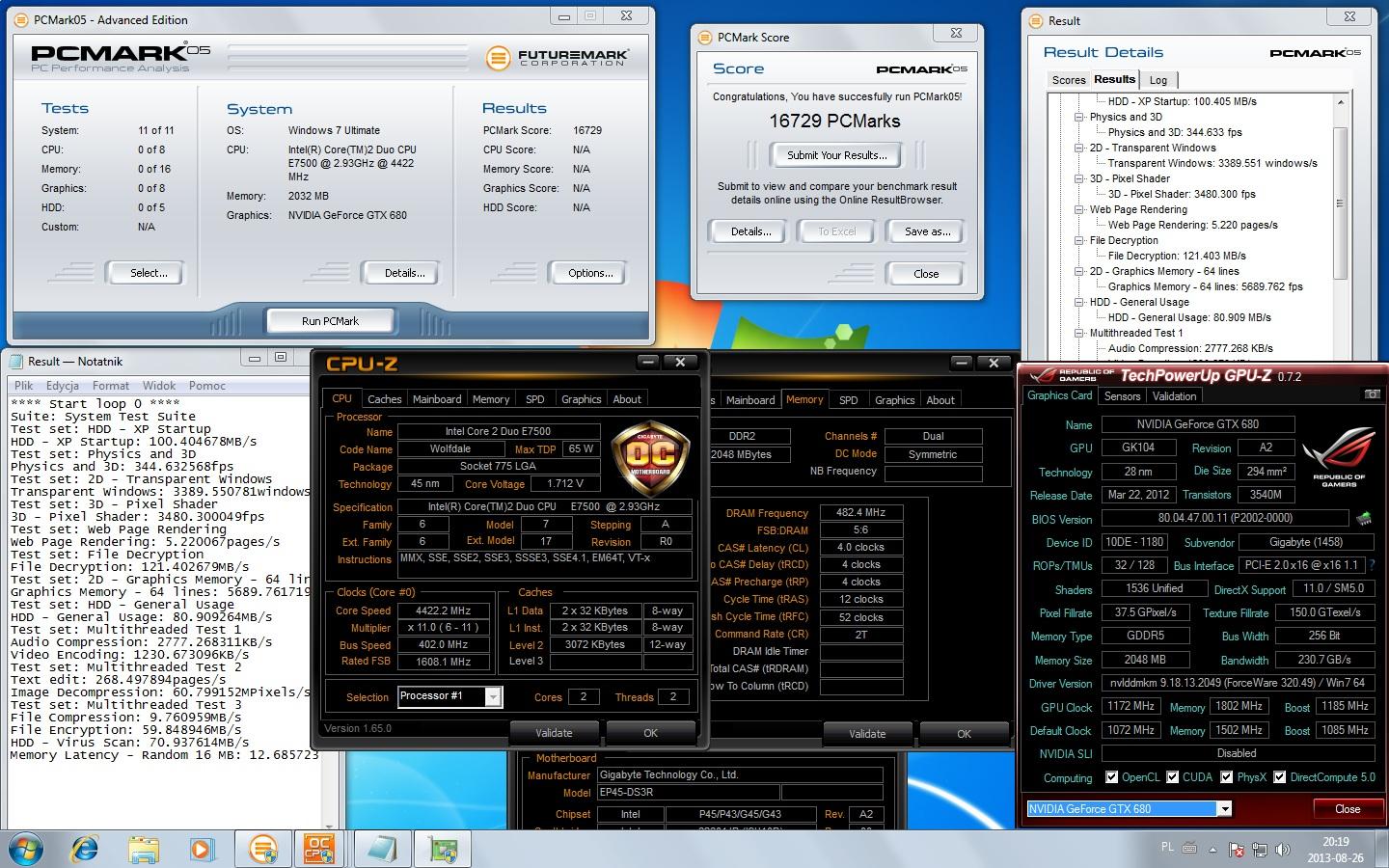Click the PL language indicator
This screenshot has height=868, width=1389.
[1167, 848]
